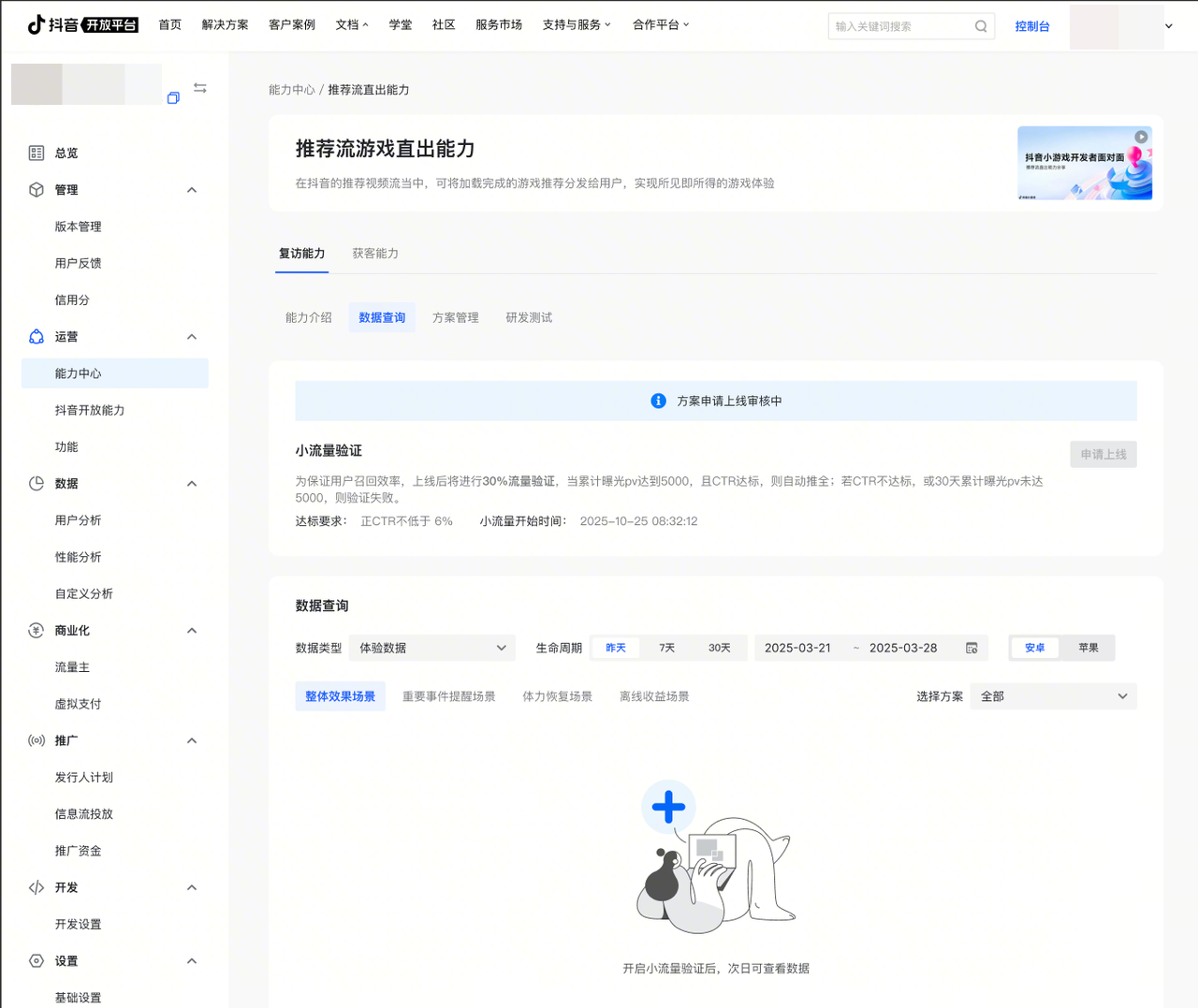
Task: Click the Douyin open platform logo
Action: coord(82,25)
